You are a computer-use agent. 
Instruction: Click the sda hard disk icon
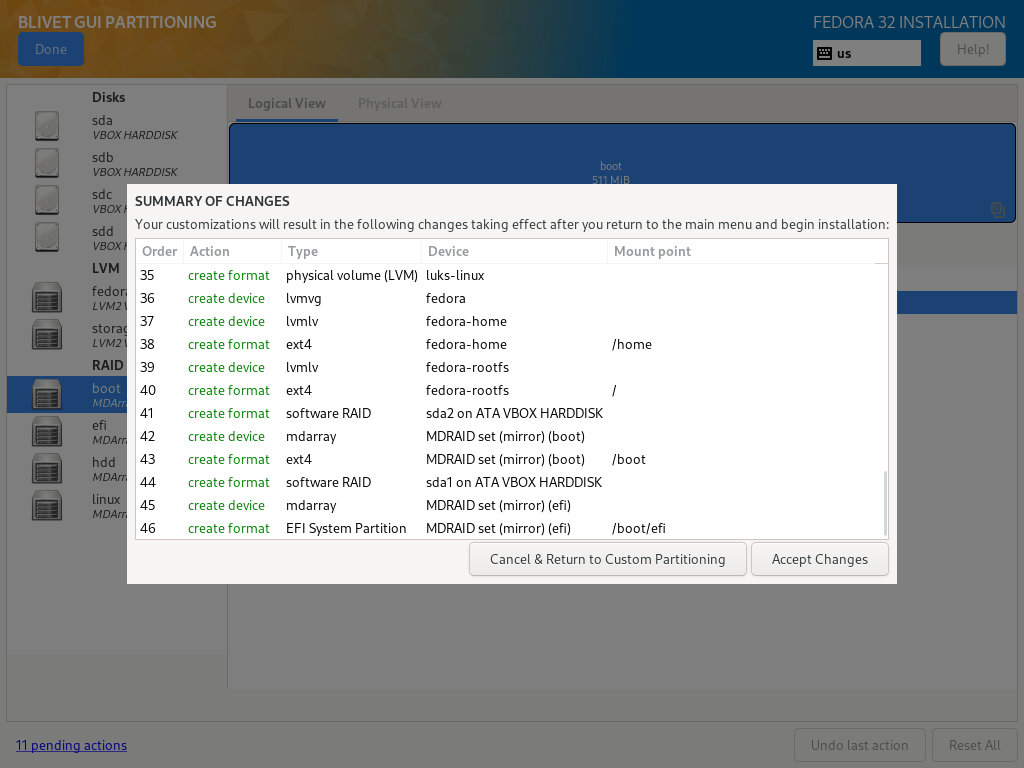(x=47, y=126)
